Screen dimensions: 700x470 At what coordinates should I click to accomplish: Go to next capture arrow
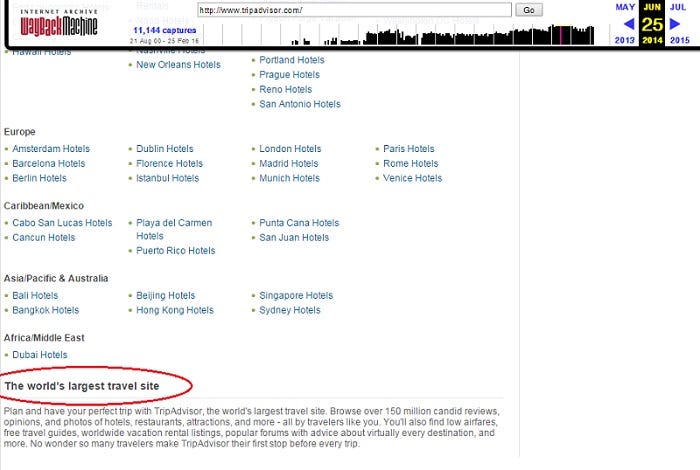675,24
